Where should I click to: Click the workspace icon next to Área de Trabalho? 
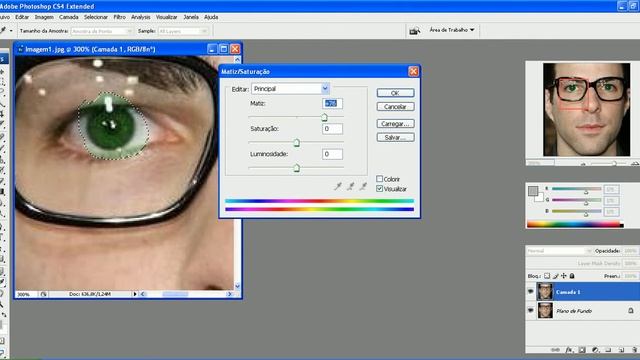coord(415,31)
